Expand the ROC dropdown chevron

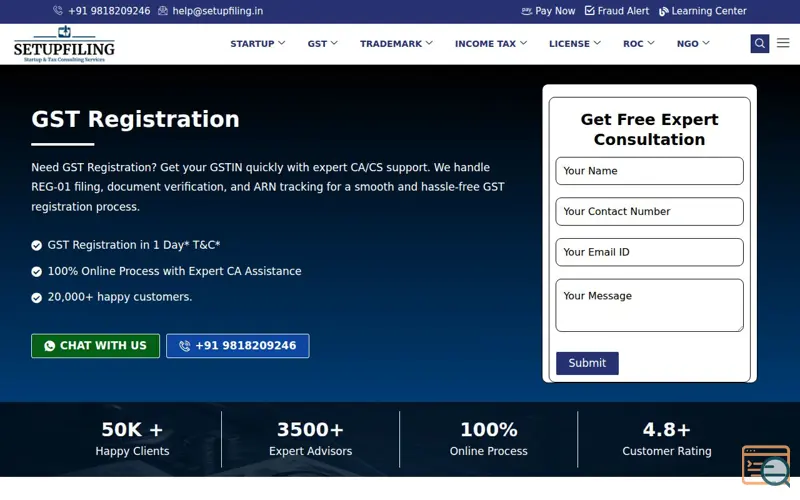tap(651, 43)
